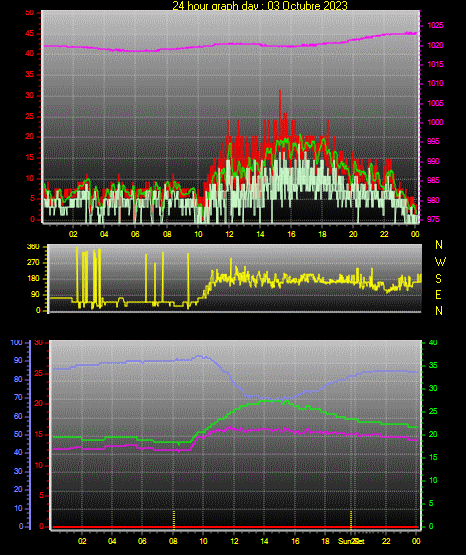Click the sunrise dotted marker near 08
The image size is (466, 555).
coord(173,519)
